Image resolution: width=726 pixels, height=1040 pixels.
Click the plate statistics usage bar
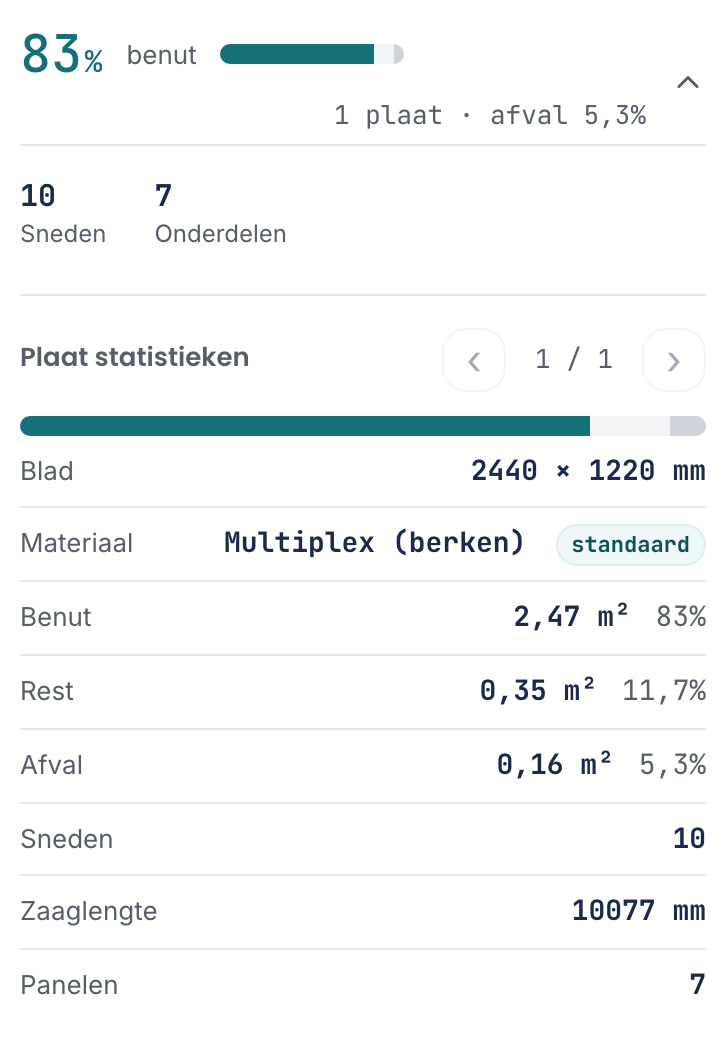coord(363,426)
